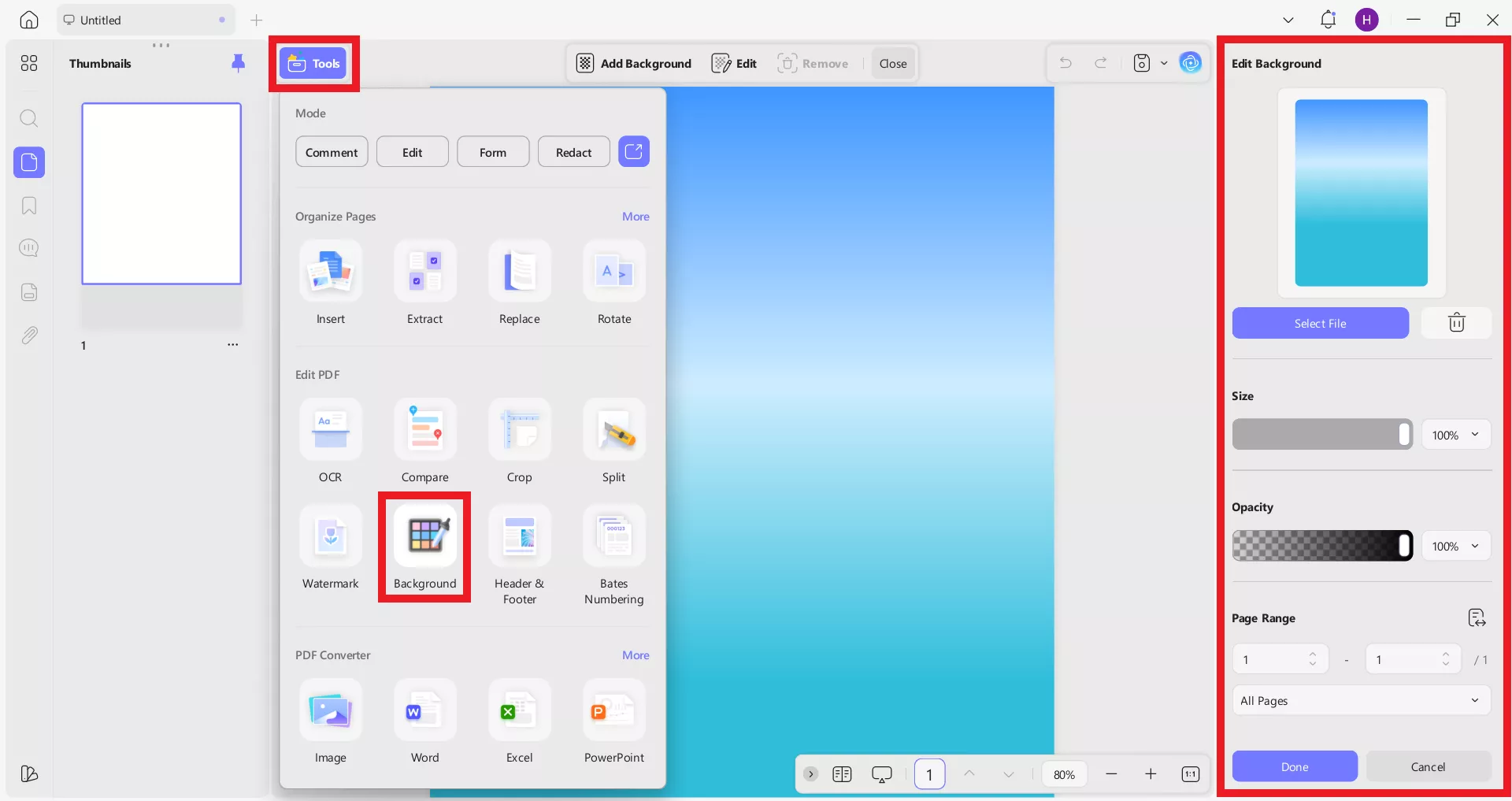Open the Extract pages tool

point(425,283)
